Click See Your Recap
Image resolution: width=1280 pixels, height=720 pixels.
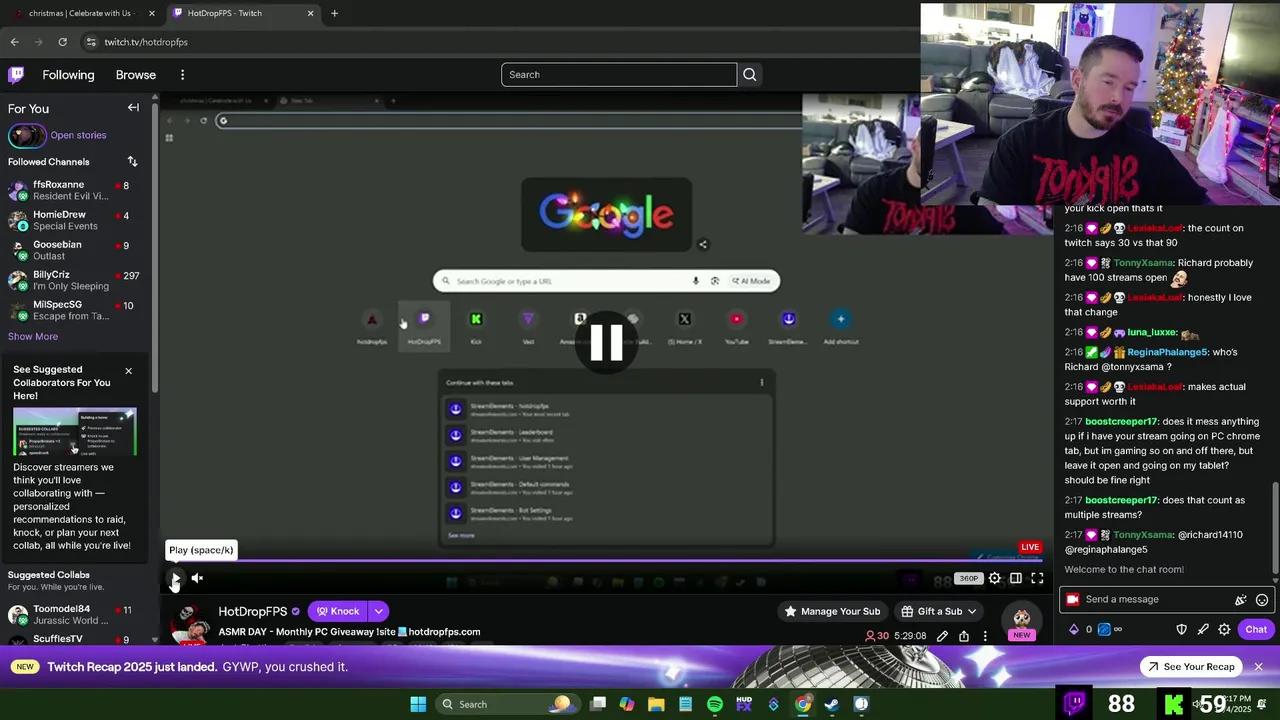point(1190,667)
